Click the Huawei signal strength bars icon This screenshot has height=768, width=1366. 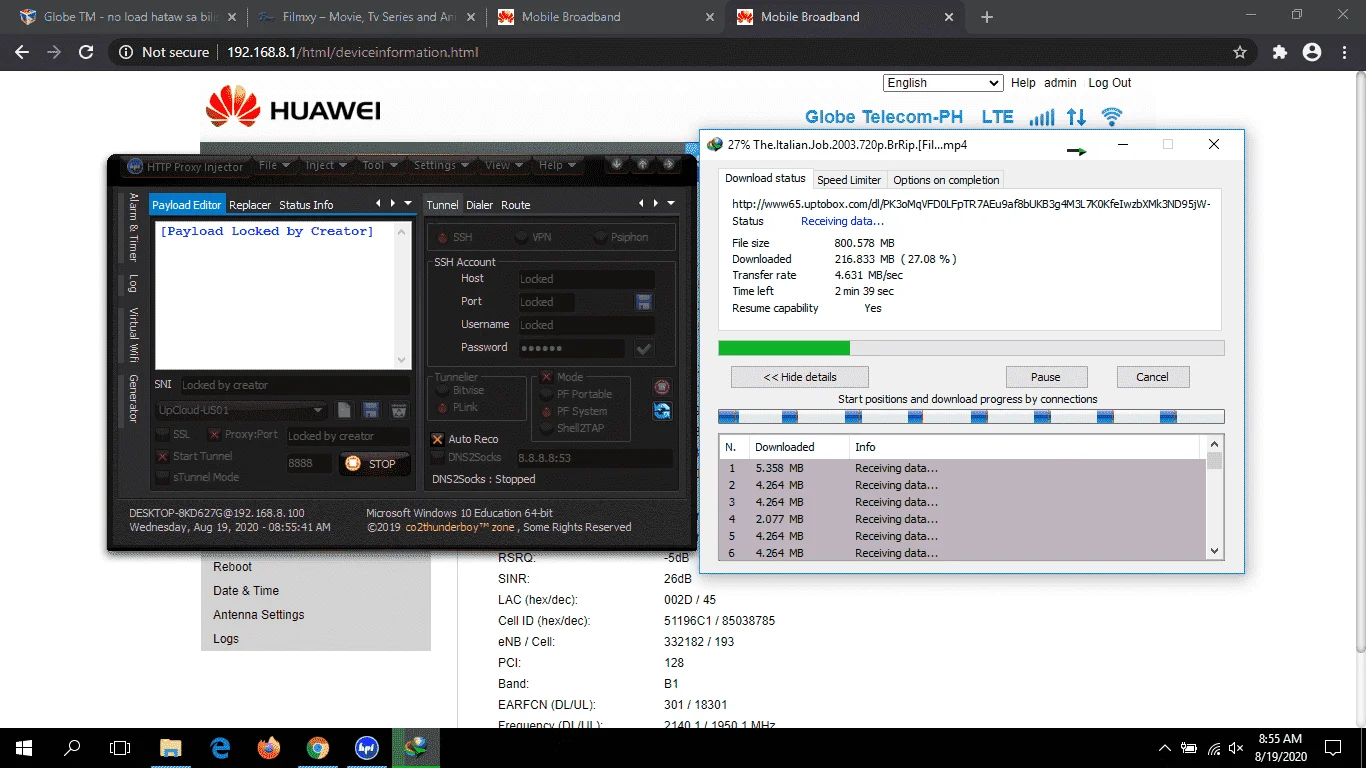tap(1042, 117)
